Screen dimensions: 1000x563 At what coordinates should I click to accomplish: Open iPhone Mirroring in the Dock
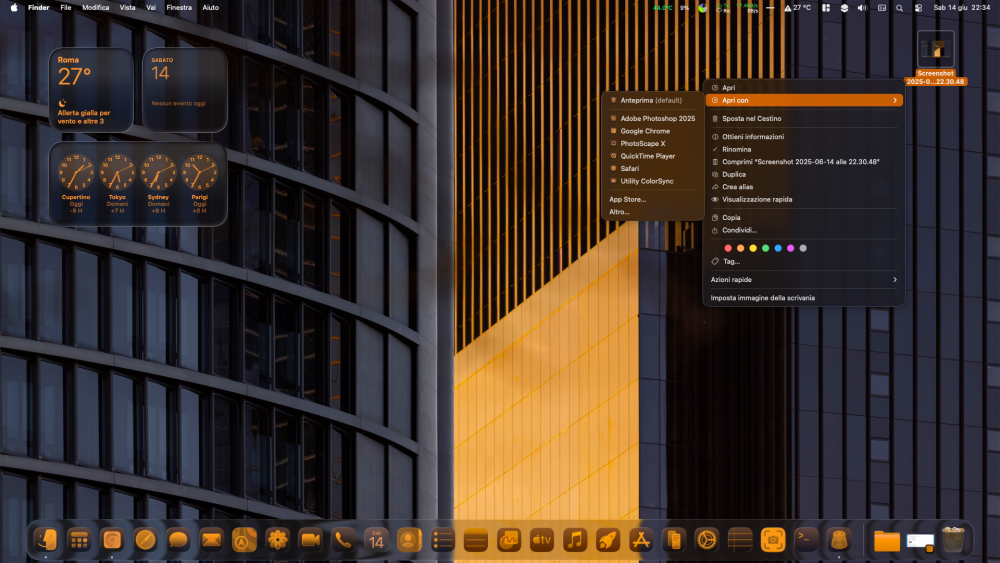click(674, 540)
